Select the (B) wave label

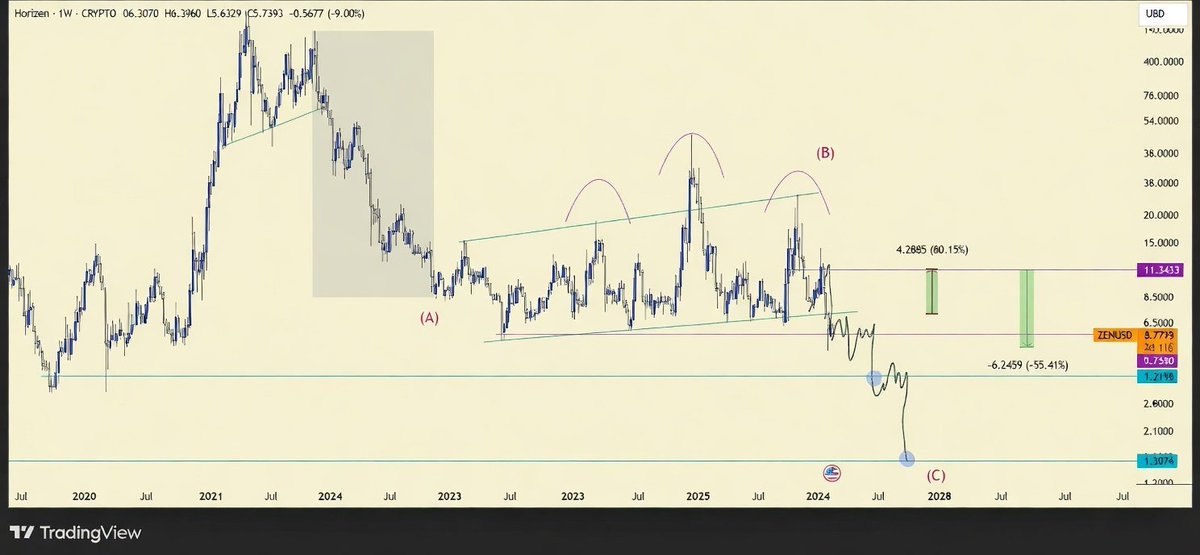[825, 153]
